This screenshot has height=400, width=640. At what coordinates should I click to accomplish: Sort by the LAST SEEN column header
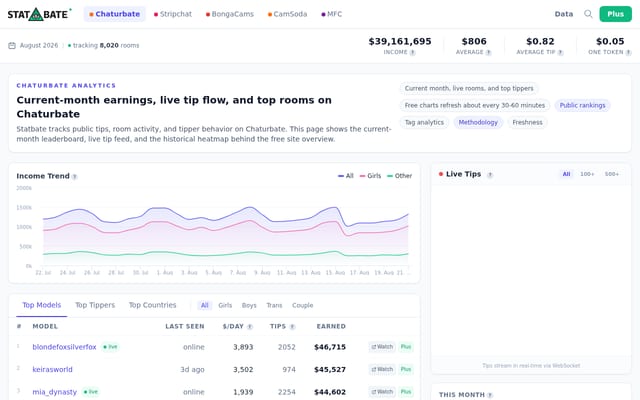point(184,327)
